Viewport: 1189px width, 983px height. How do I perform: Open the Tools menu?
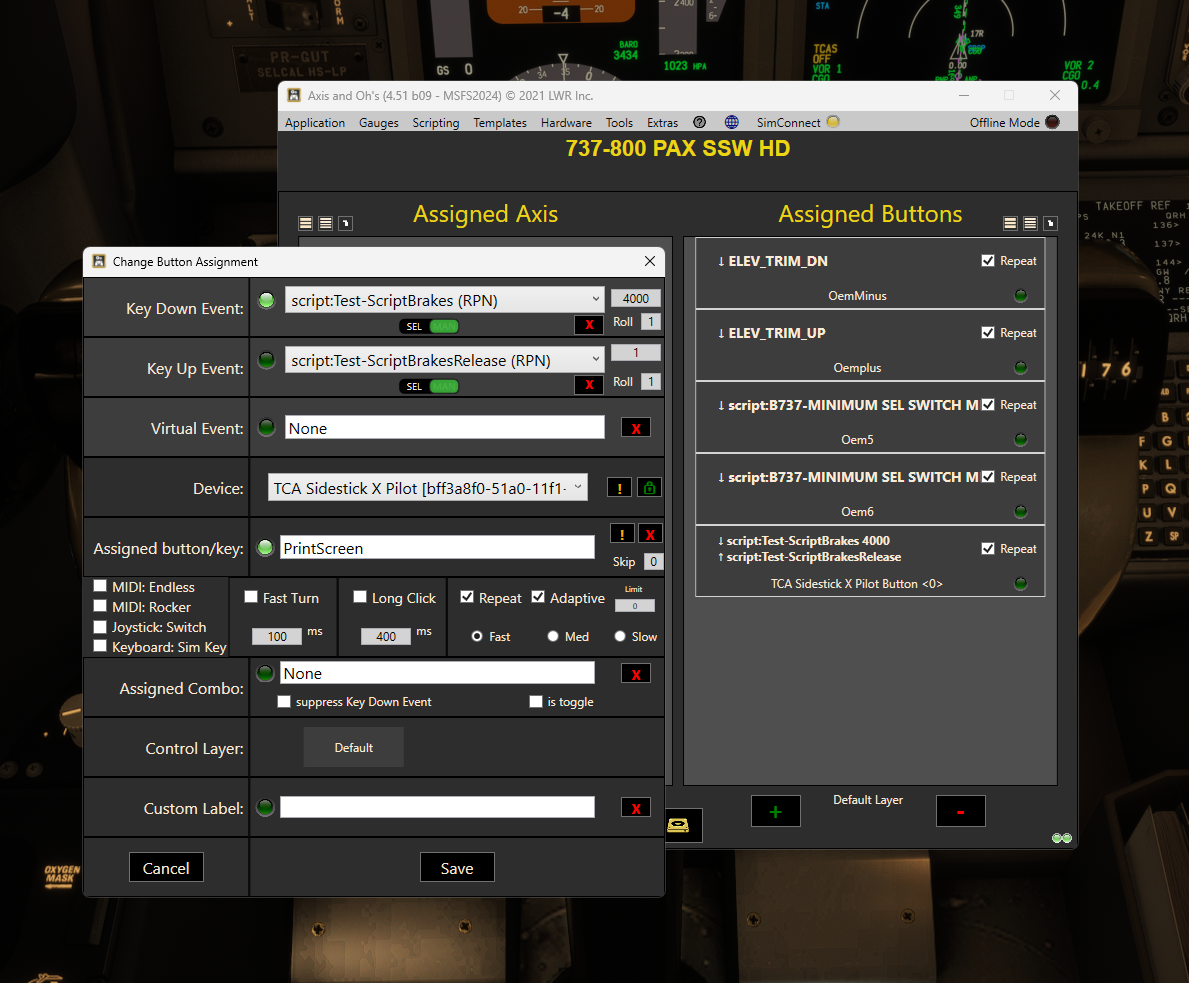619,122
